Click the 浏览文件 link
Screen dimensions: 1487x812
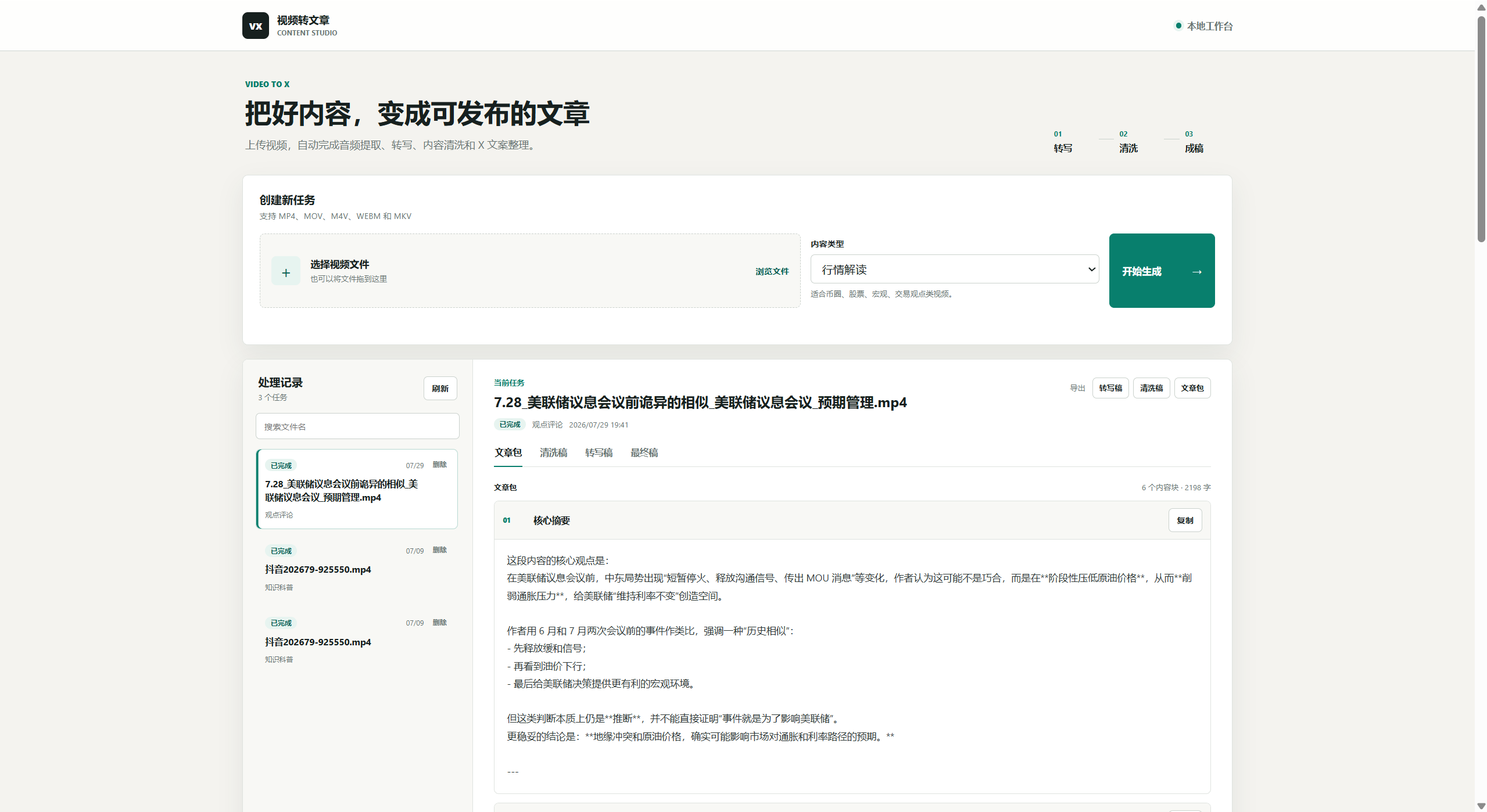point(772,271)
